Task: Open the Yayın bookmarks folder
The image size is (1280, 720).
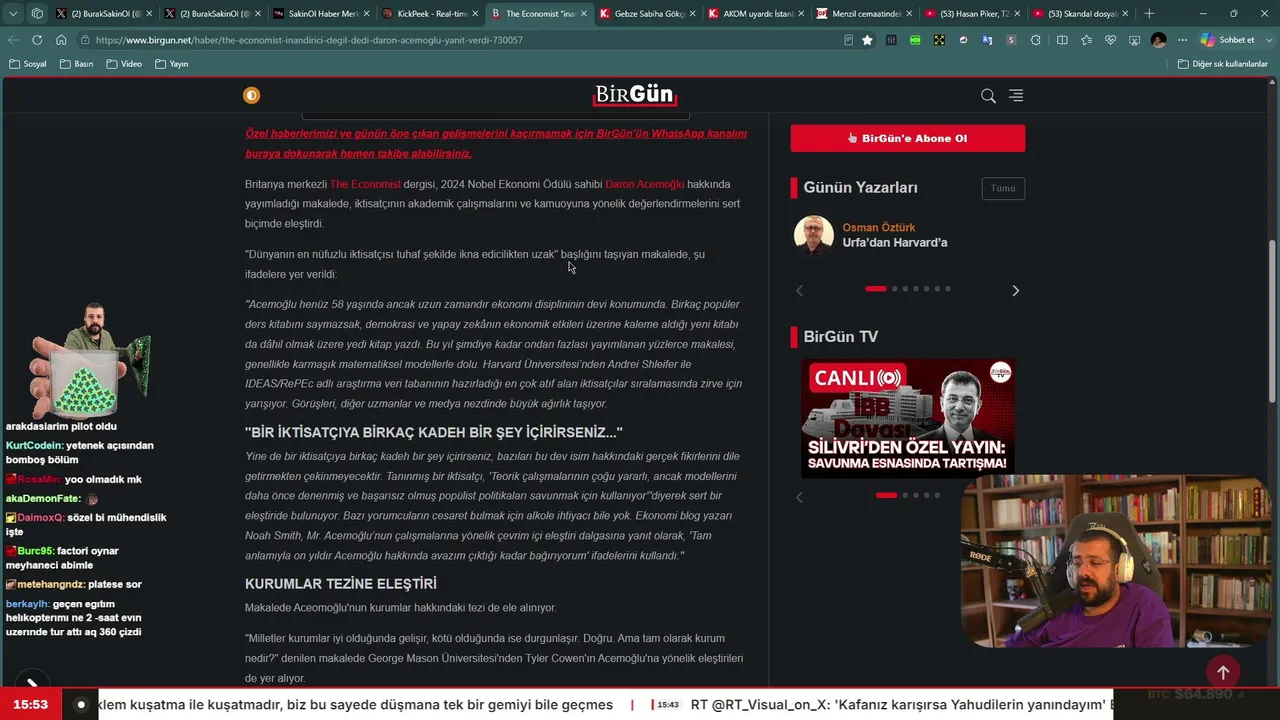Action: click(172, 64)
